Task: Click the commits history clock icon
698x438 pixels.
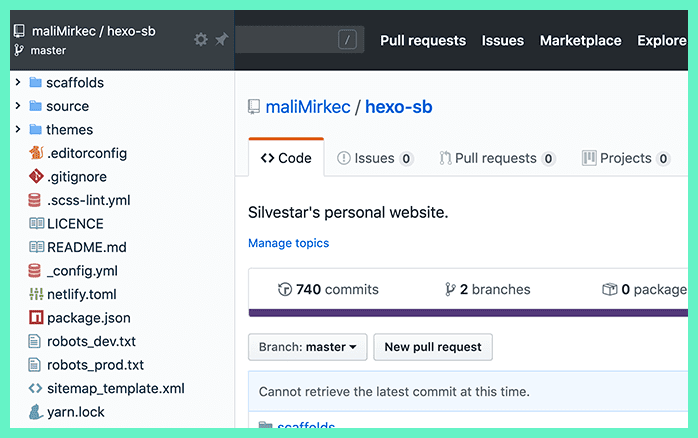Action: (284, 289)
